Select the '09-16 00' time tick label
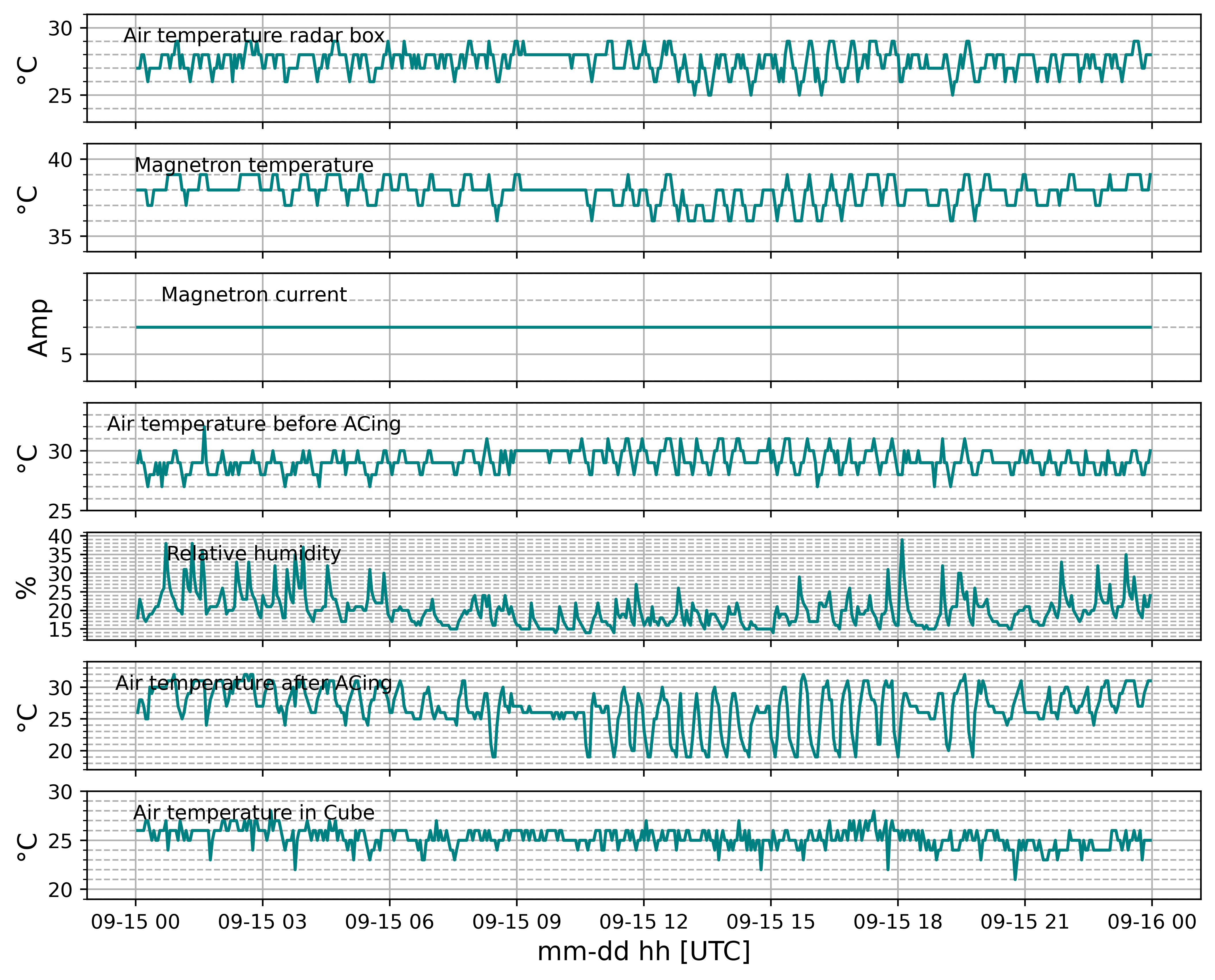Screen dimensions: 1215x980 [1152, 922]
